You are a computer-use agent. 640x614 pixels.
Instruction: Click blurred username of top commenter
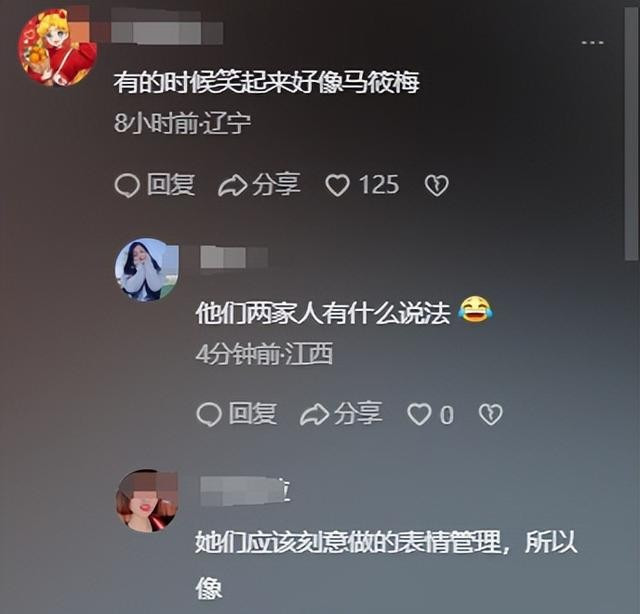(167, 27)
